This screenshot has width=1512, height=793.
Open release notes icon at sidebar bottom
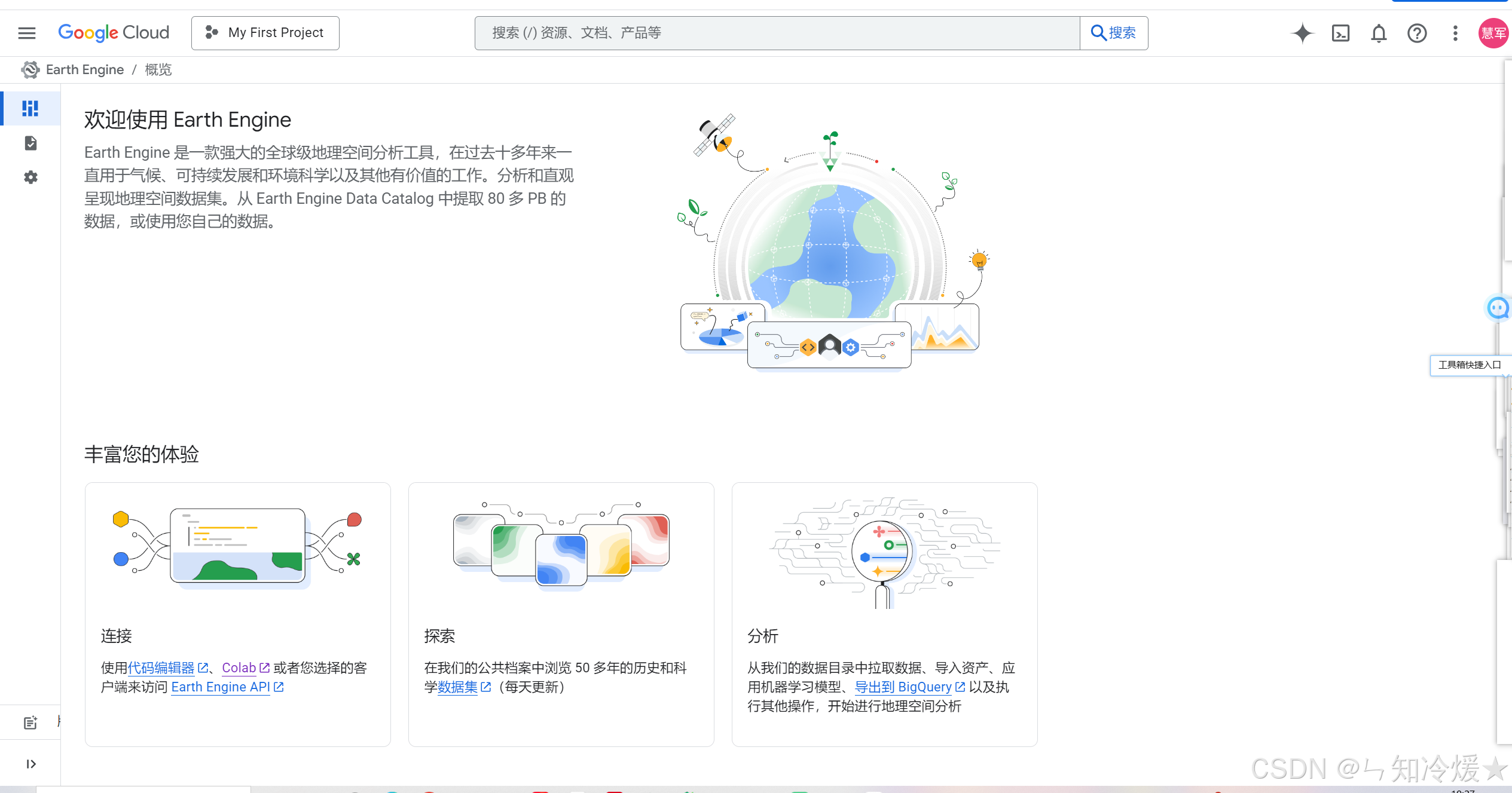click(30, 722)
